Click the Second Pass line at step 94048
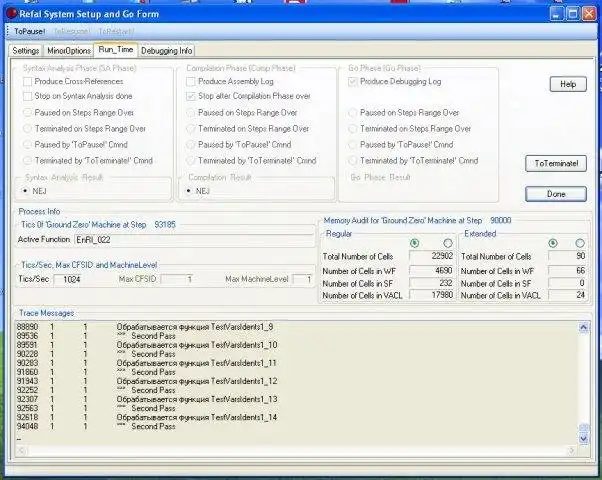Viewport: 602px width, 480px height. coord(96,426)
